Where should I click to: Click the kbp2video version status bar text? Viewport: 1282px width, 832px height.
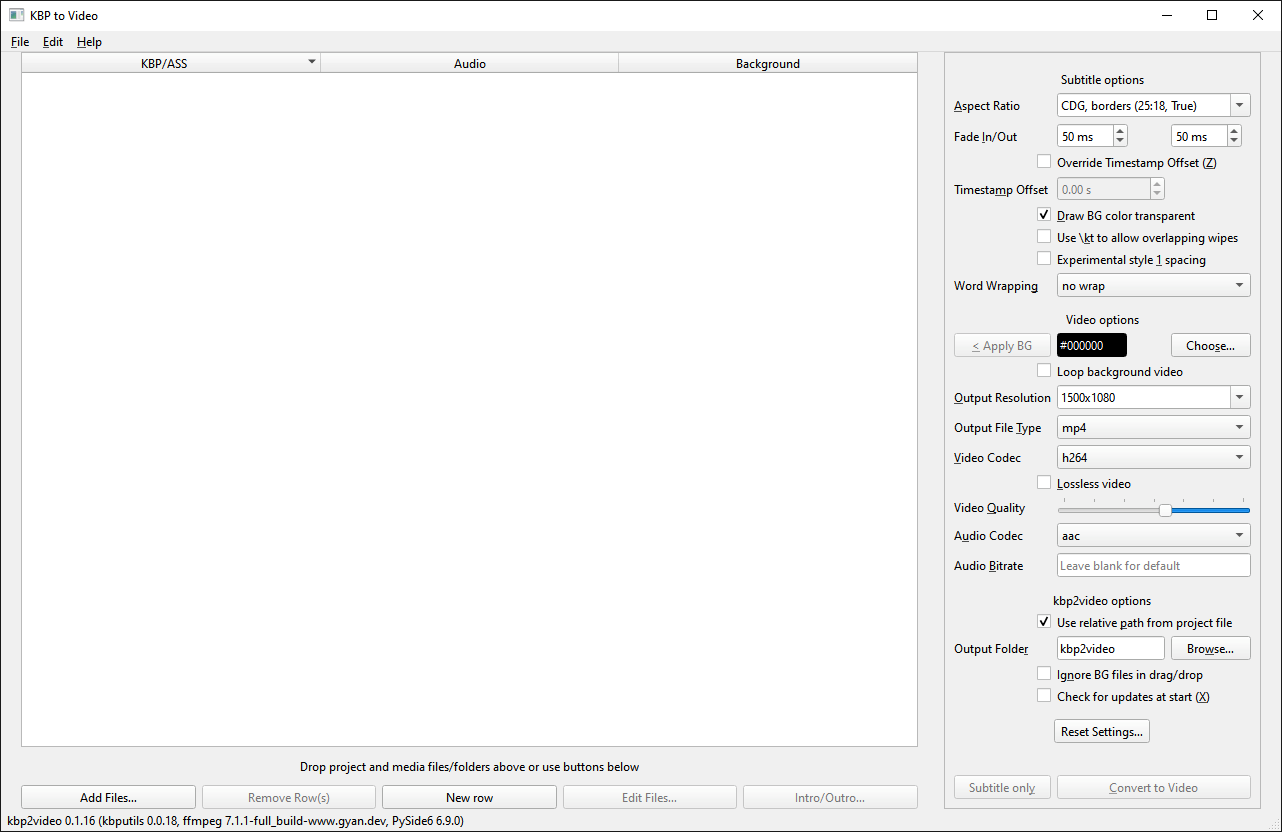tap(235, 821)
